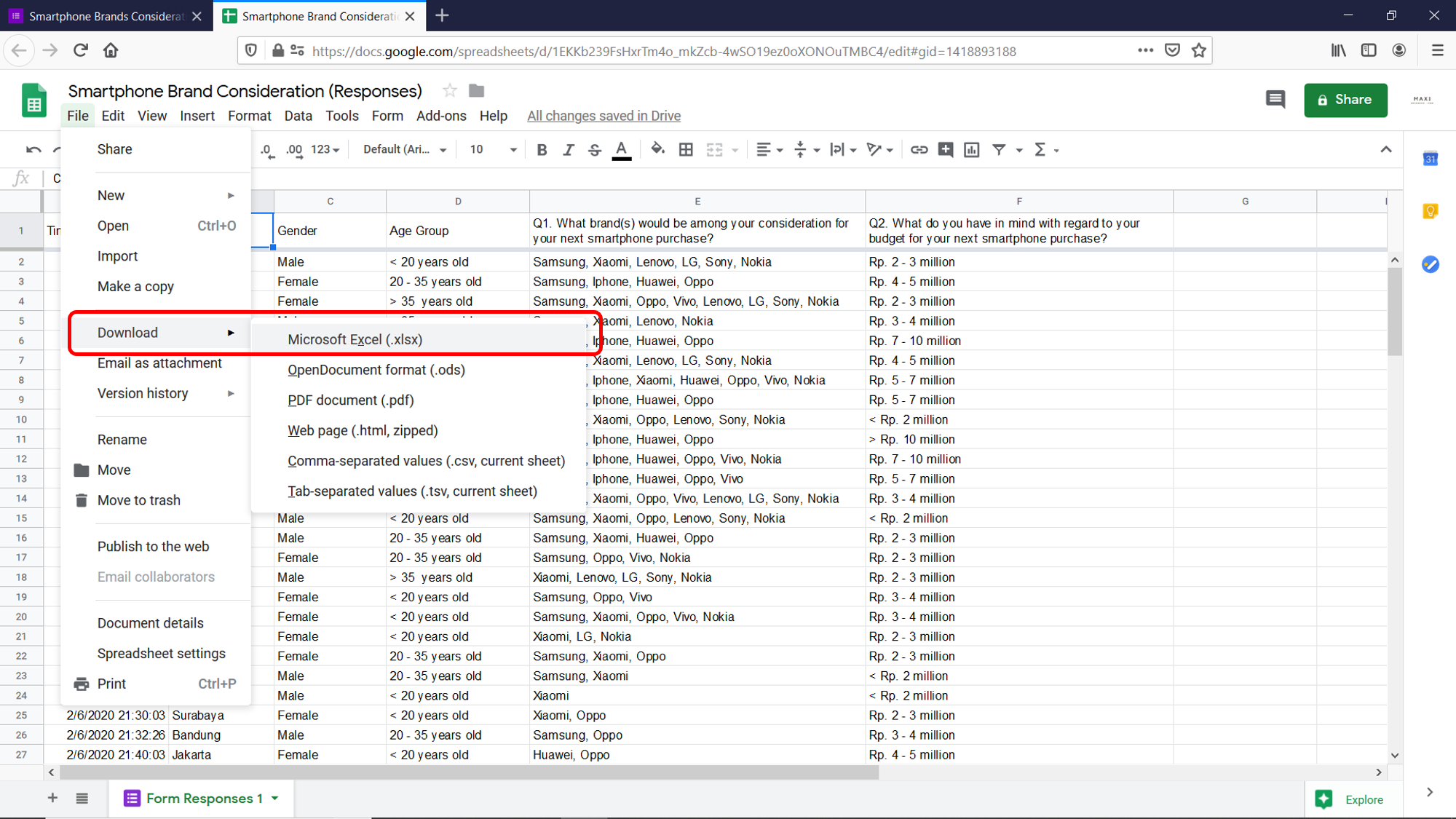Open the text rotation dropdown
This screenshot has height=819, width=1456.
coord(879,150)
